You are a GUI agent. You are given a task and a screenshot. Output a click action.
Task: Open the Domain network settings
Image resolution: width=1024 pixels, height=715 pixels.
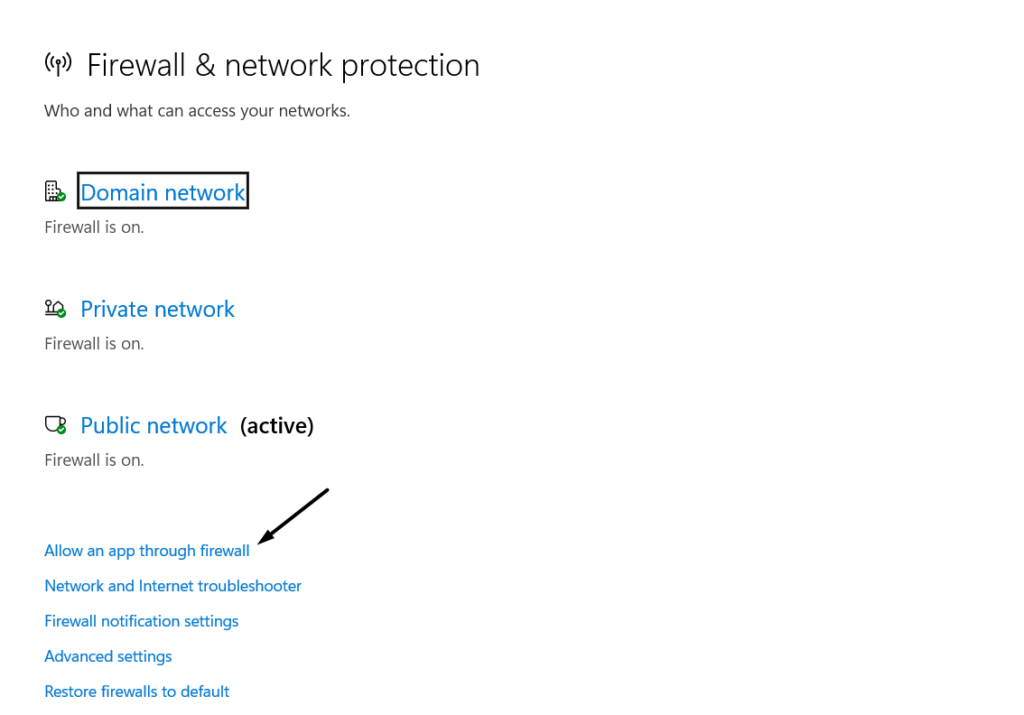(163, 192)
